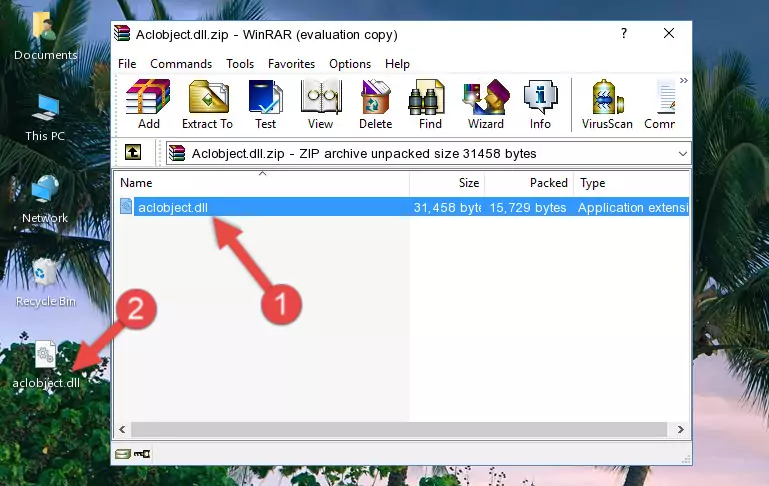769x486 pixels.
Task: Close the WinRAR window
Action: click(669, 33)
